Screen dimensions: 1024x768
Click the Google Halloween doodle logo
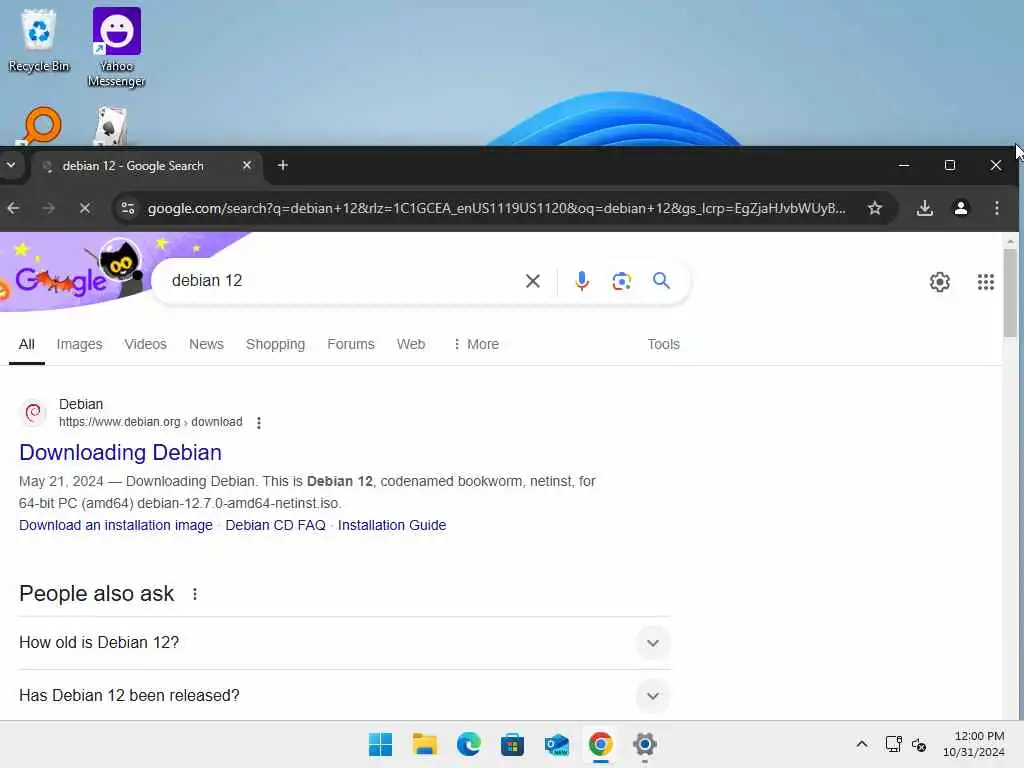(72, 273)
